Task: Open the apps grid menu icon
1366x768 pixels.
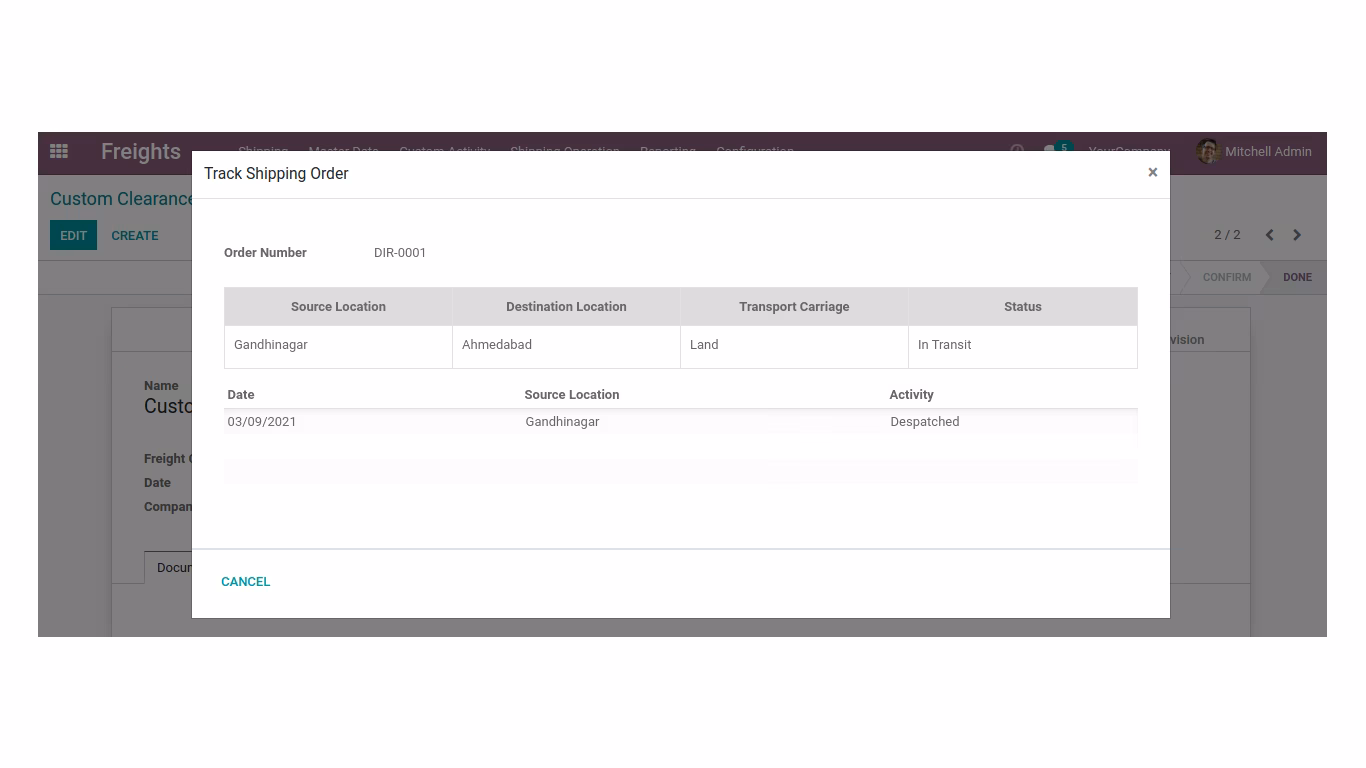Action: [x=59, y=151]
